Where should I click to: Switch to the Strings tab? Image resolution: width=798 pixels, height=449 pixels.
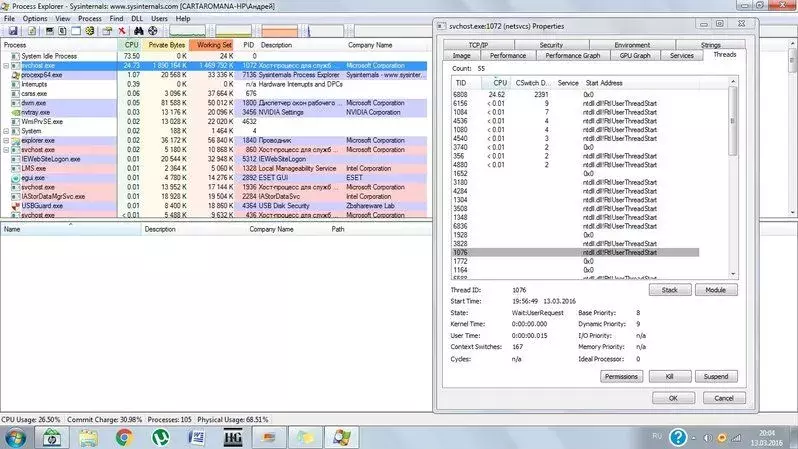pos(710,45)
